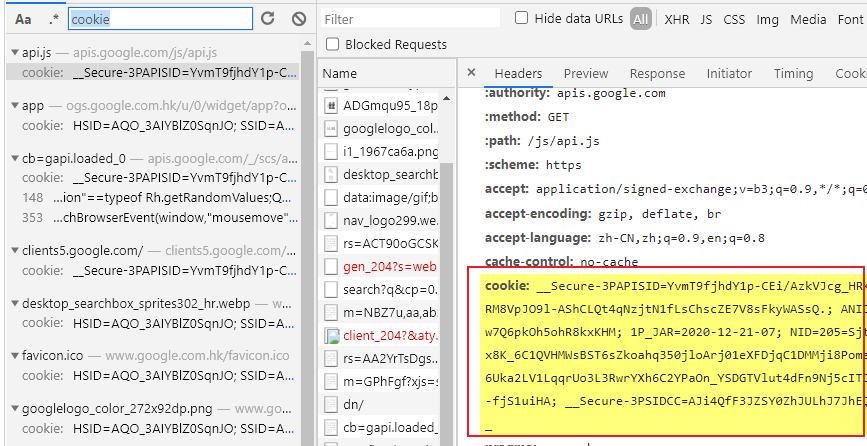
Task: Click the :path value /js/api.js
Action: tap(563, 141)
